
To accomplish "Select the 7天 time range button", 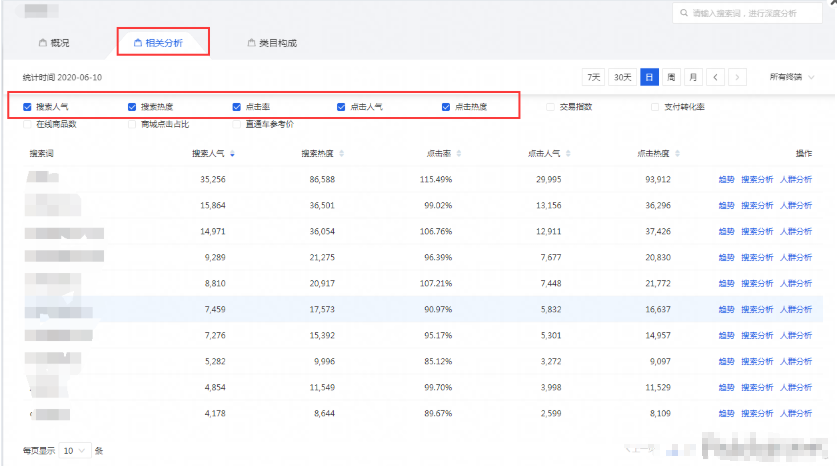I will pos(594,77).
